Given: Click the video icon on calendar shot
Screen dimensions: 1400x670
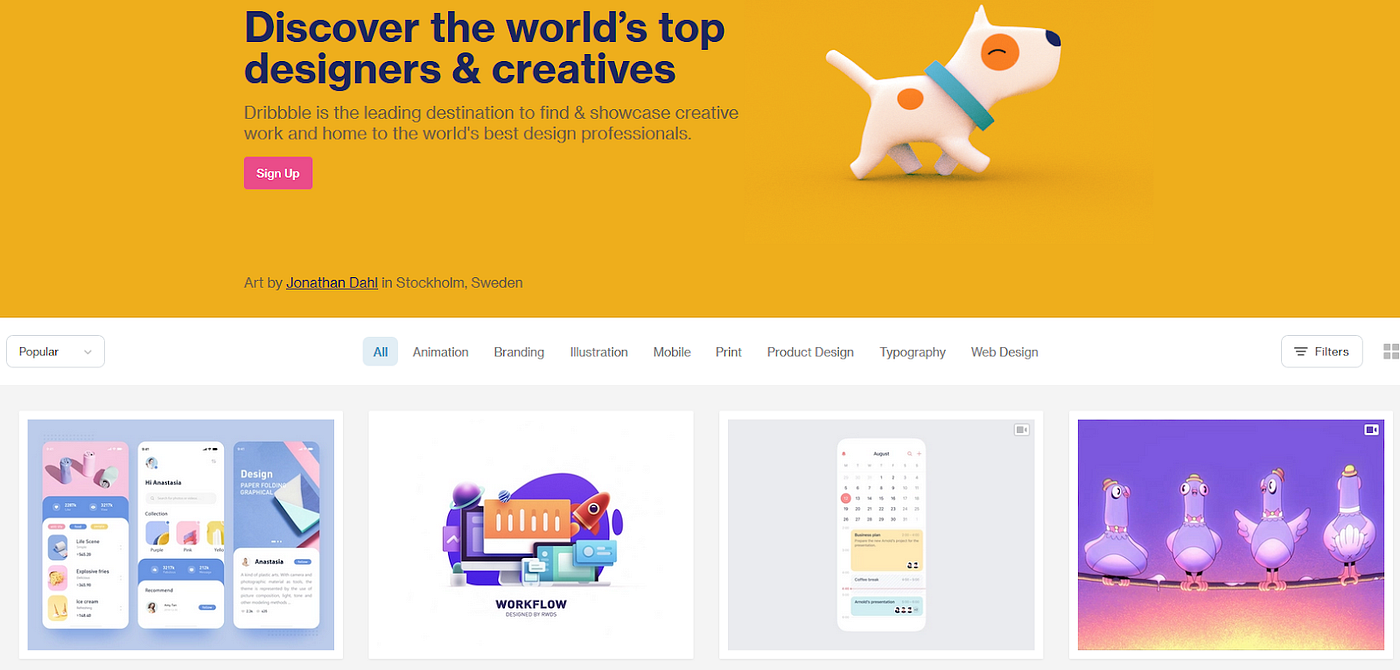Looking at the screenshot, I should click(1021, 430).
